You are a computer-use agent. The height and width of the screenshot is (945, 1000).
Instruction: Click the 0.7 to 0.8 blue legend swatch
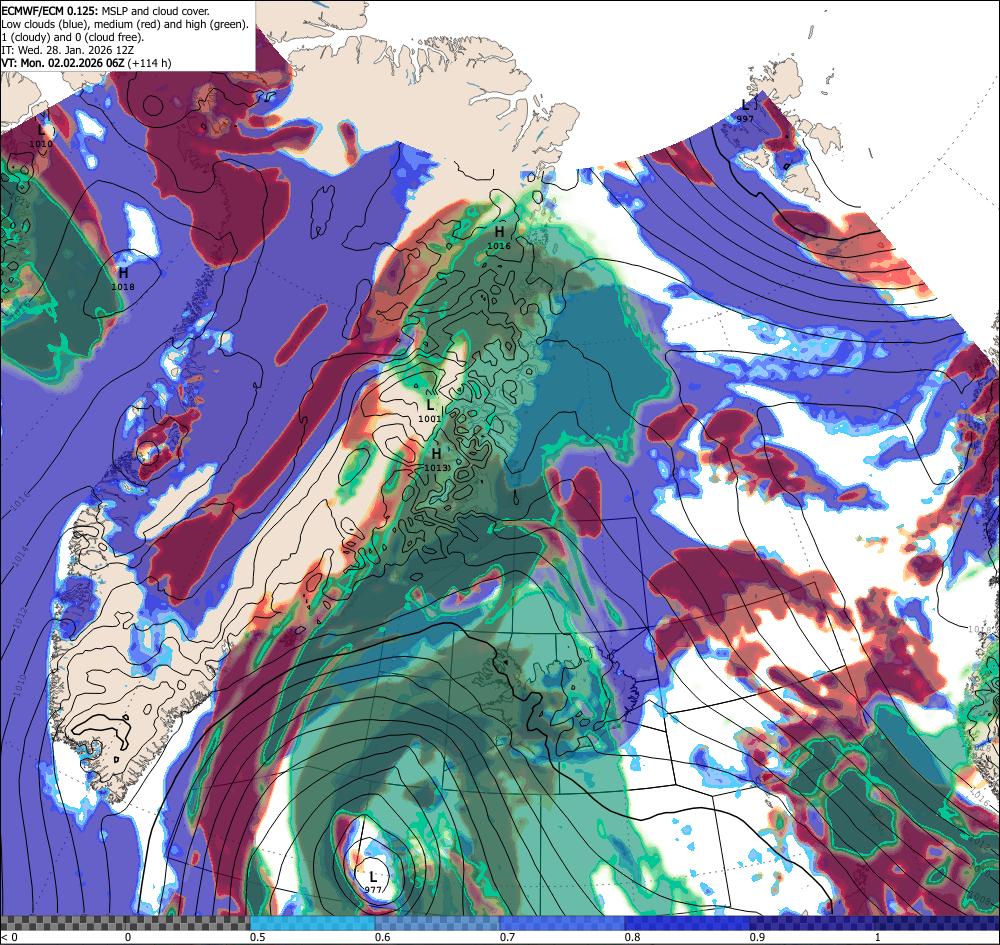tap(562, 923)
